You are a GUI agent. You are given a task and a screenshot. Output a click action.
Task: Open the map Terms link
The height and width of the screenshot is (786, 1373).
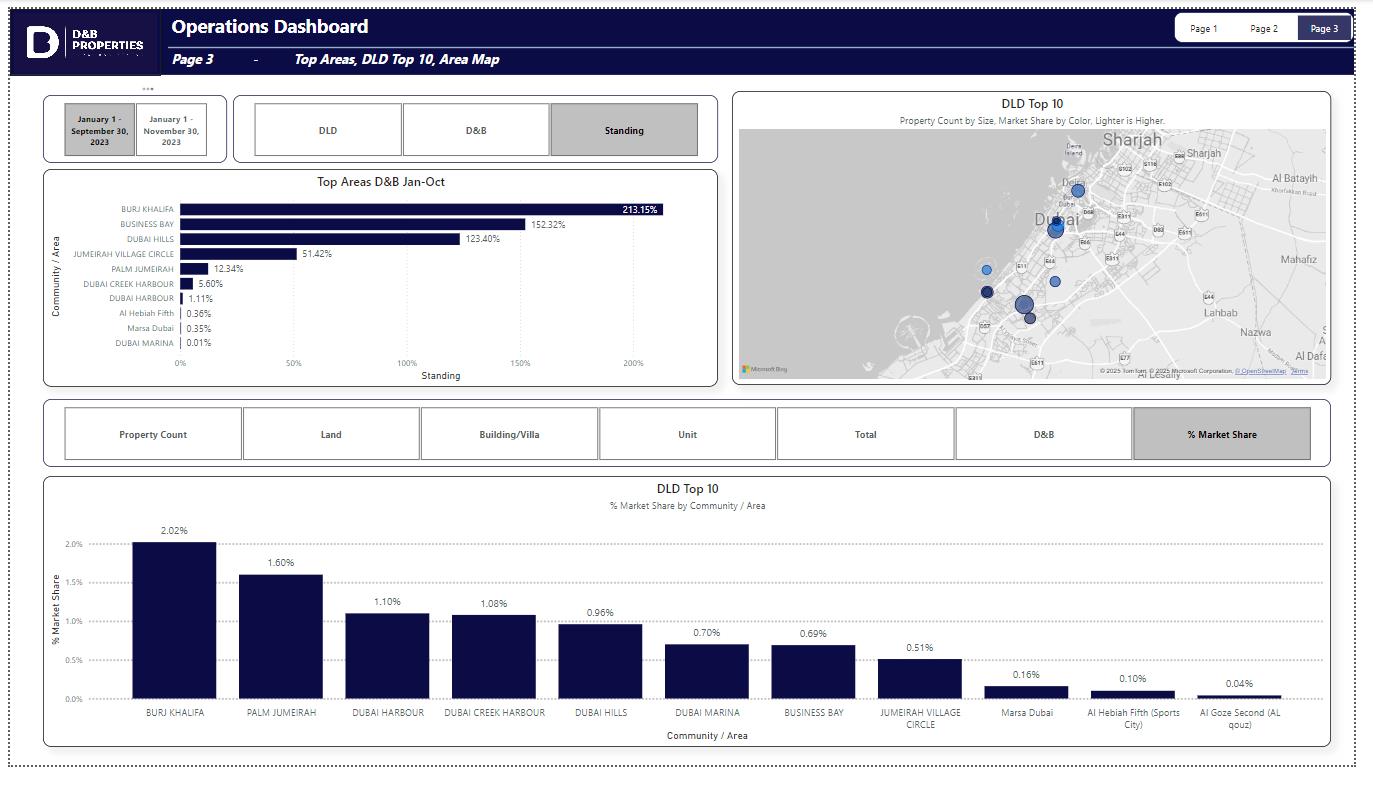tap(1299, 371)
